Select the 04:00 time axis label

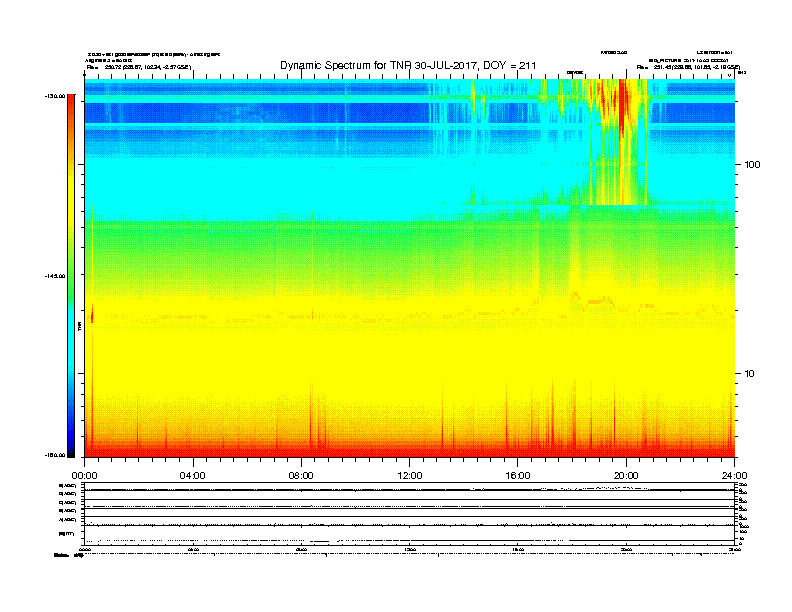pyautogui.click(x=193, y=476)
